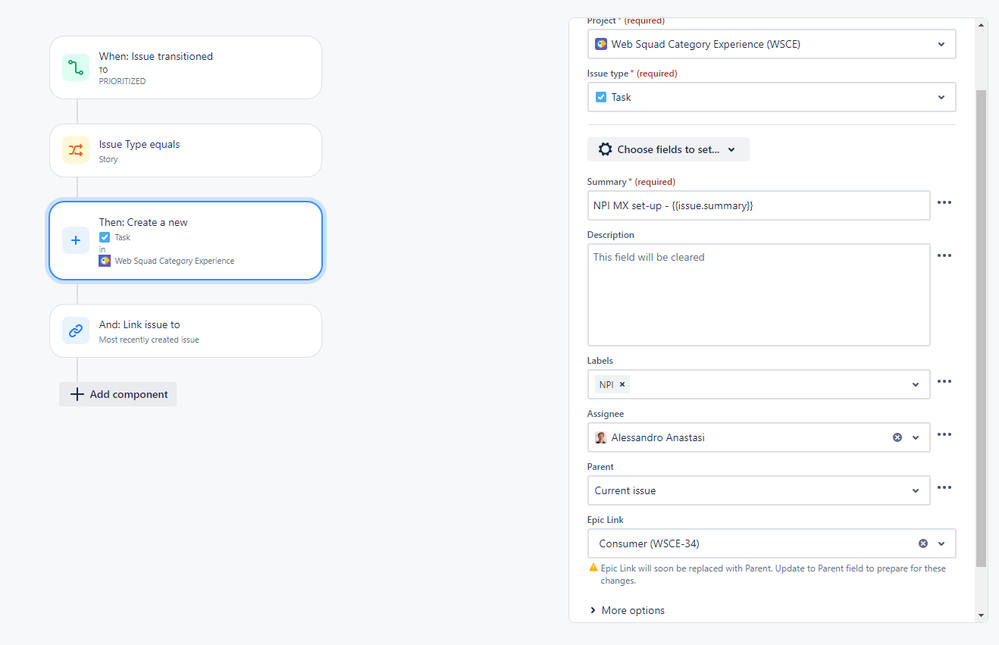Open the ellipsis menu beside Assignee field
This screenshot has height=645, width=999.
[944, 435]
